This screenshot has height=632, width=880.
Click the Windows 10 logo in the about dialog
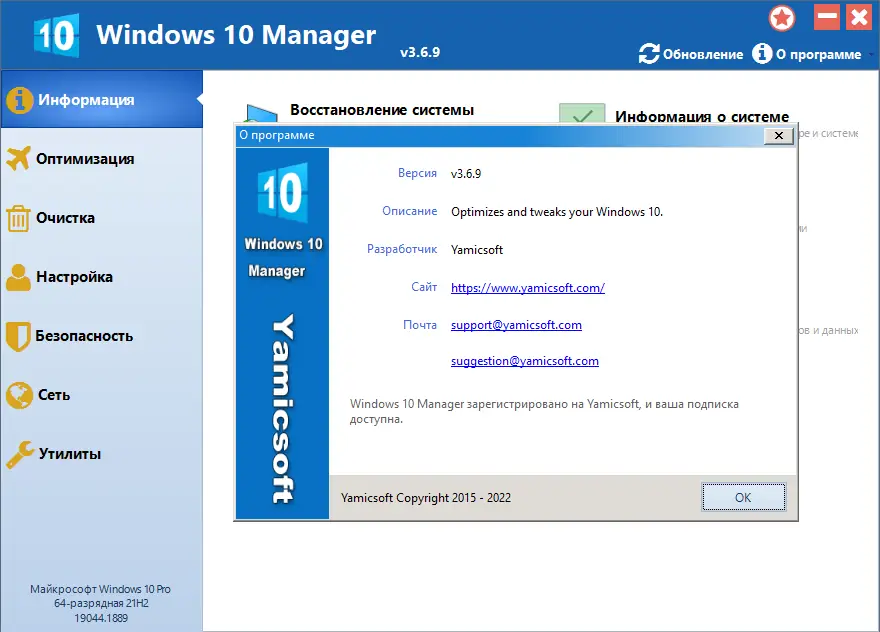coord(283,193)
